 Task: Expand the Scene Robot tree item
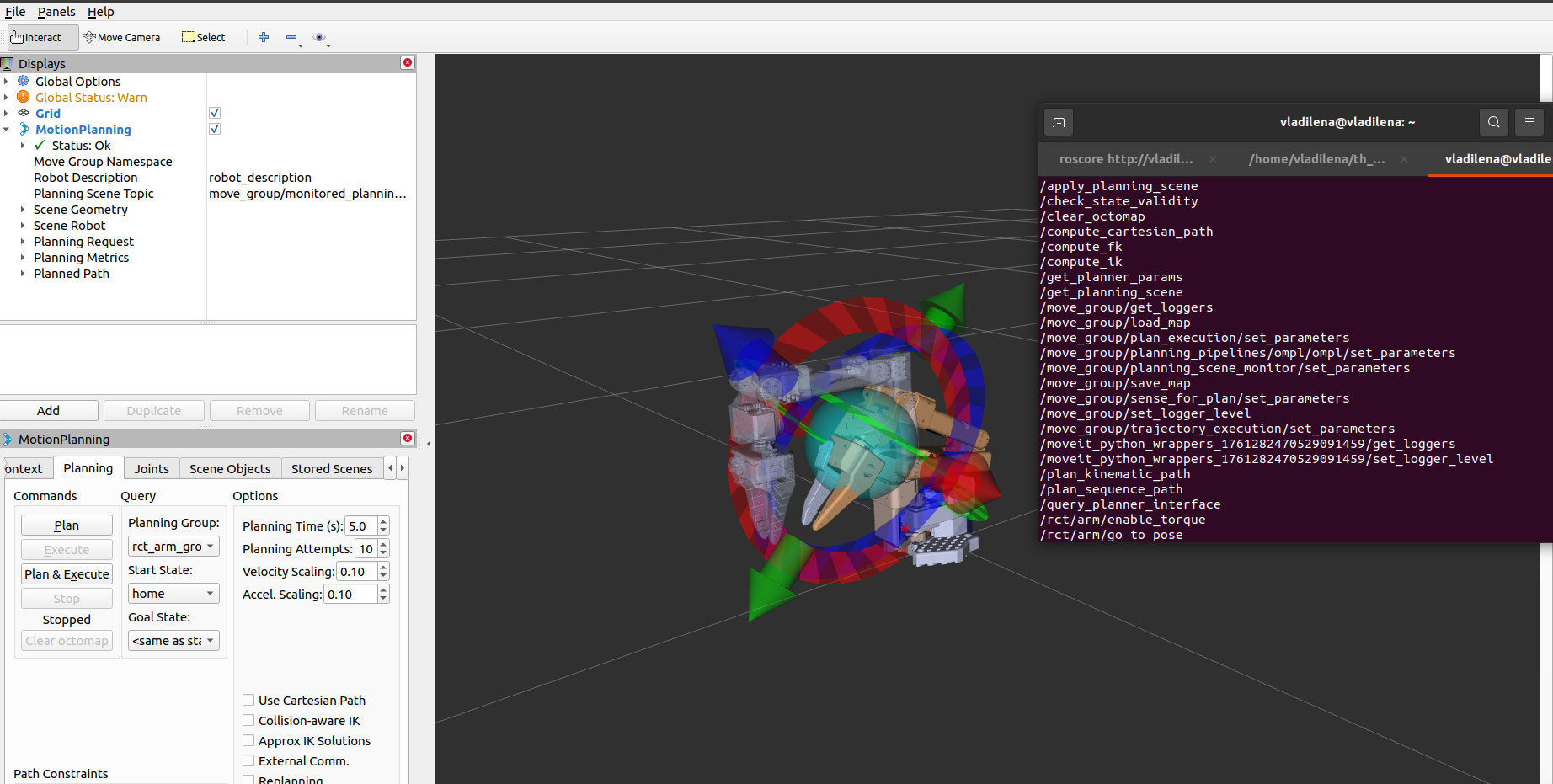click(x=23, y=226)
